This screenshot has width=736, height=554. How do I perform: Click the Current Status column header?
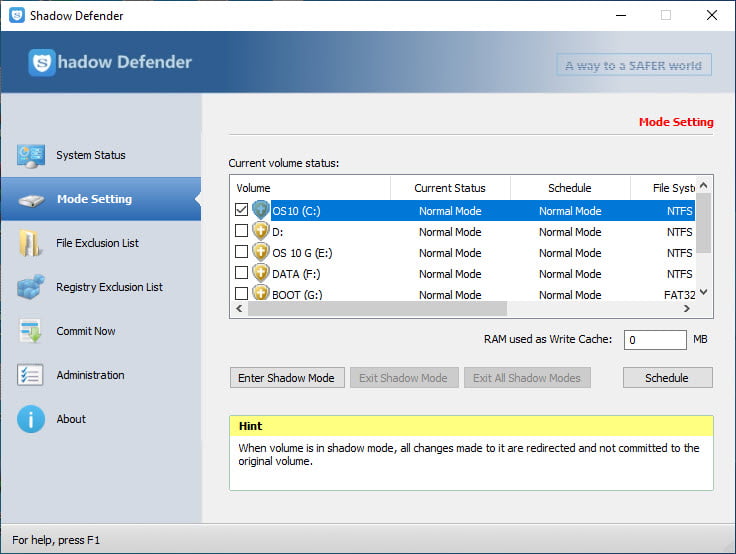pyautogui.click(x=450, y=188)
